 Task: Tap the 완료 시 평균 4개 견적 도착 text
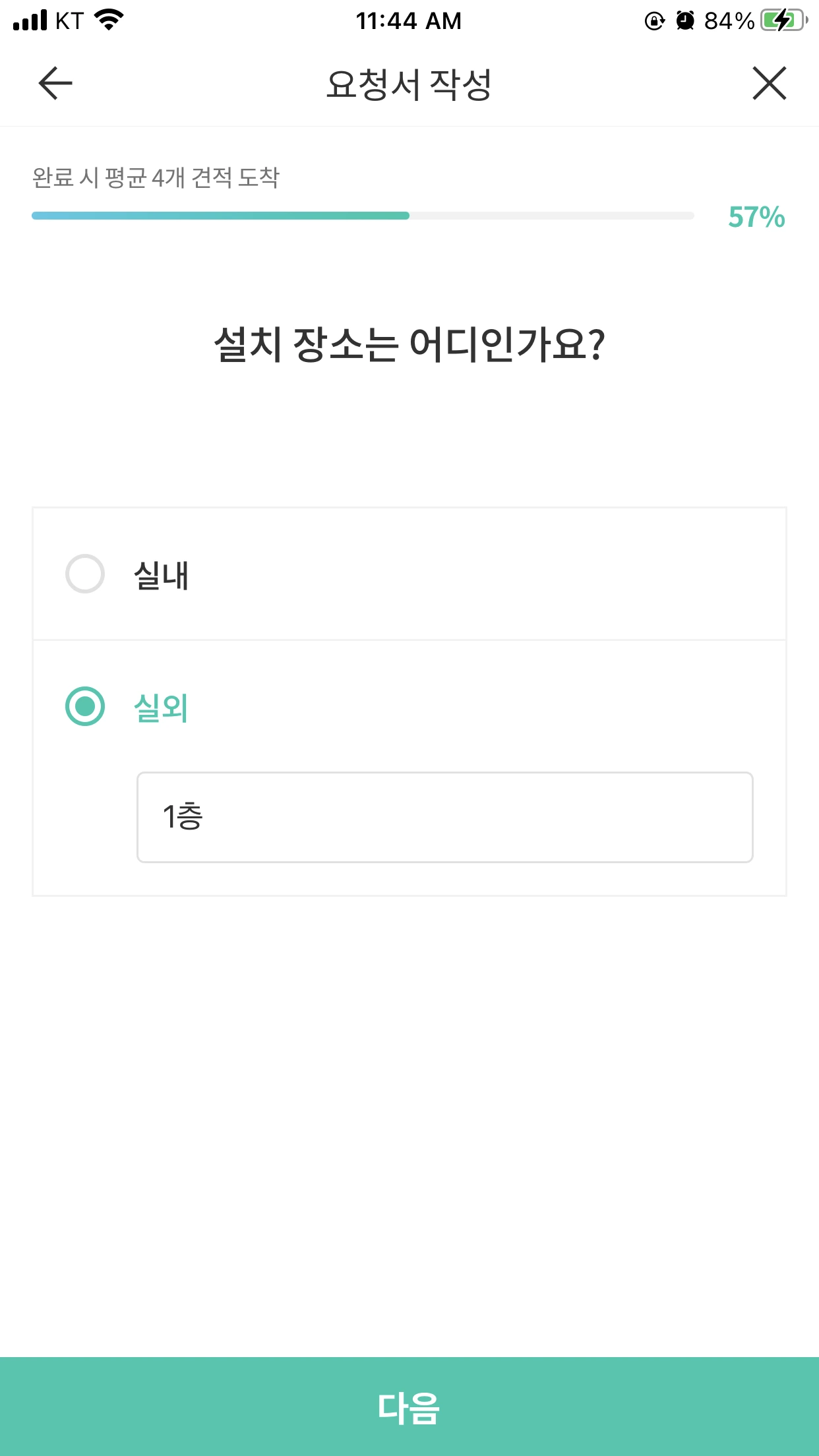[x=156, y=177]
